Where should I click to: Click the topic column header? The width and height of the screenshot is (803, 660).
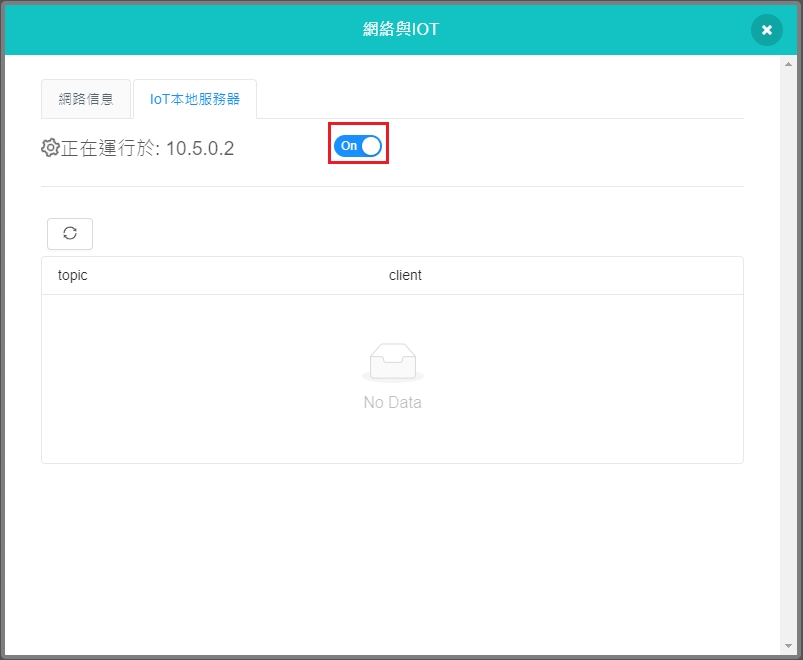73,275
